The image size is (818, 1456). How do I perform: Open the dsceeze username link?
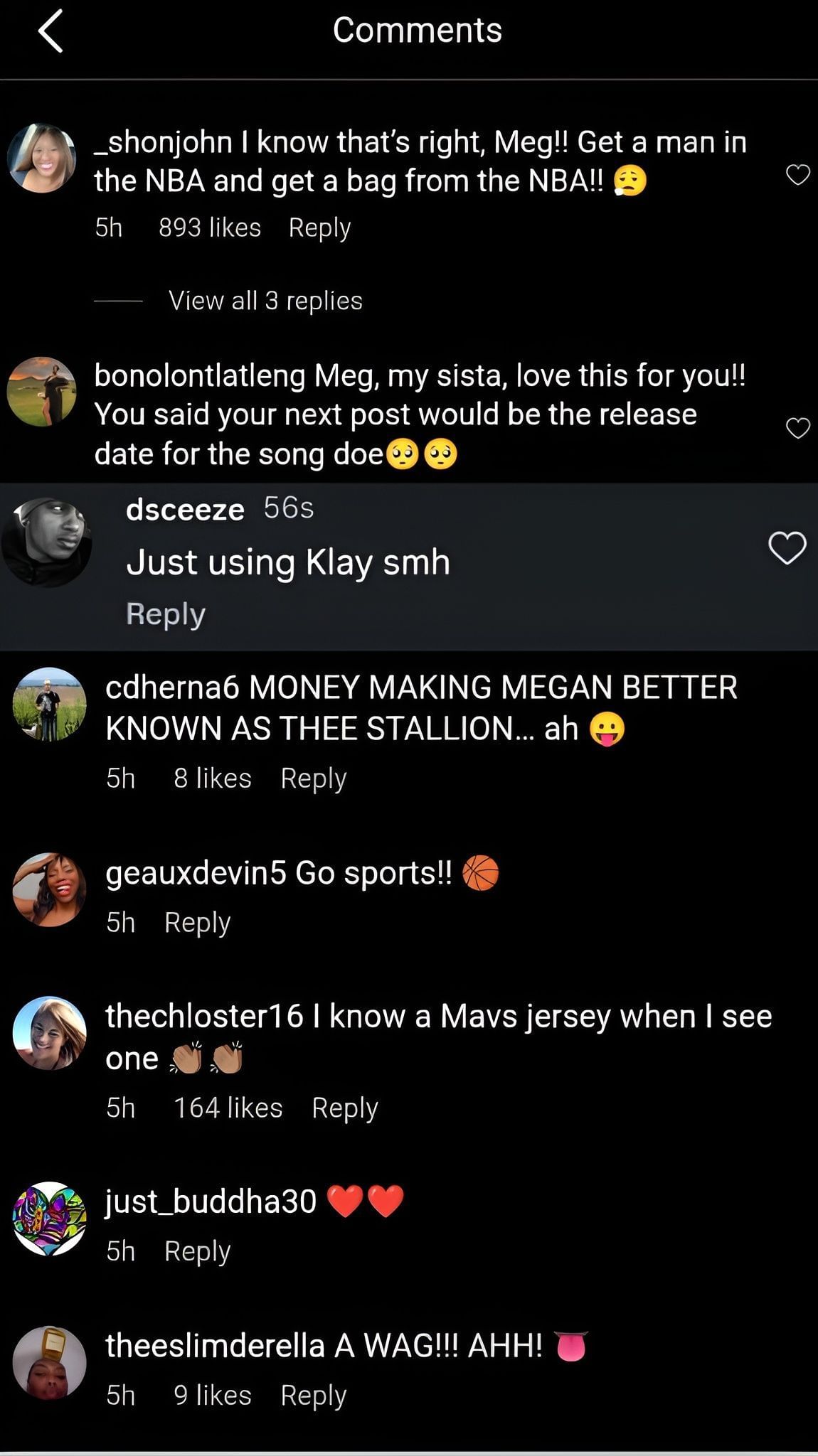(185, 510)
